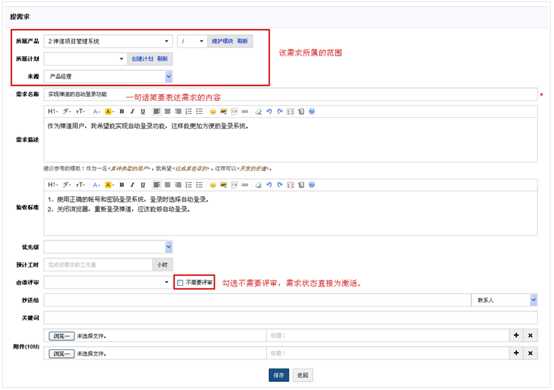Insert image in 需求描述 editor
The width and height of the screenshot is (554, 390).
[223, 111]
